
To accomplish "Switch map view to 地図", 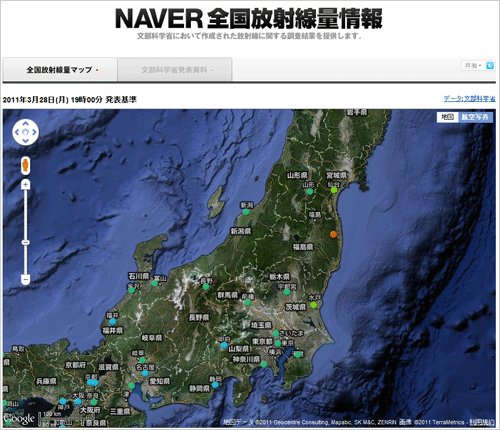I will point(447,117).
